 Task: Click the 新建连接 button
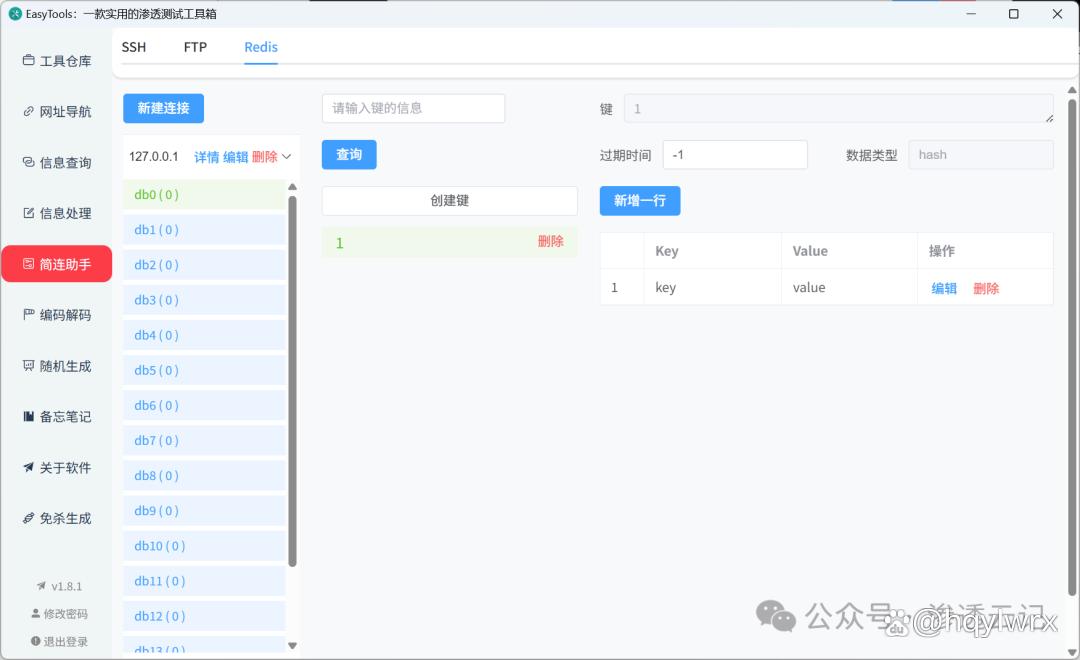(x=163, y=108)
